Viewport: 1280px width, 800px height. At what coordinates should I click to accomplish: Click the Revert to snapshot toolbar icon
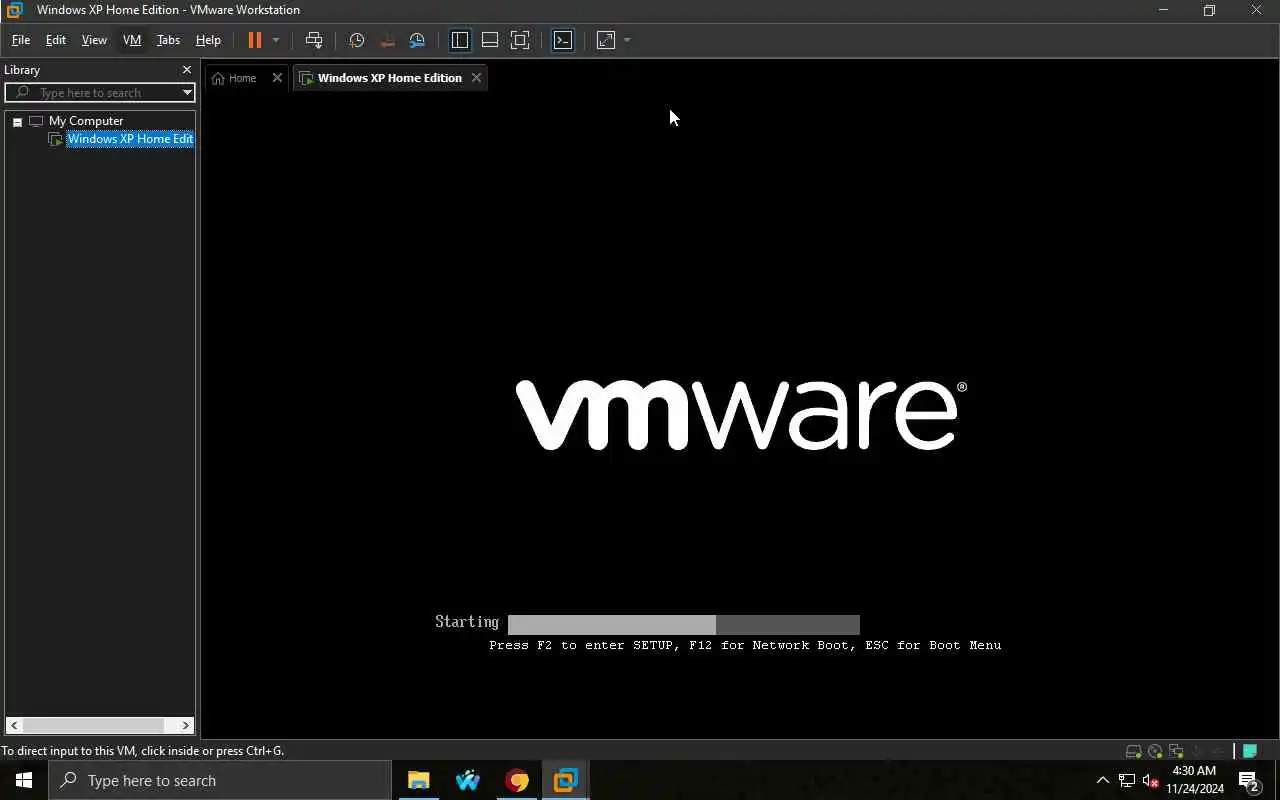(387, 40)
